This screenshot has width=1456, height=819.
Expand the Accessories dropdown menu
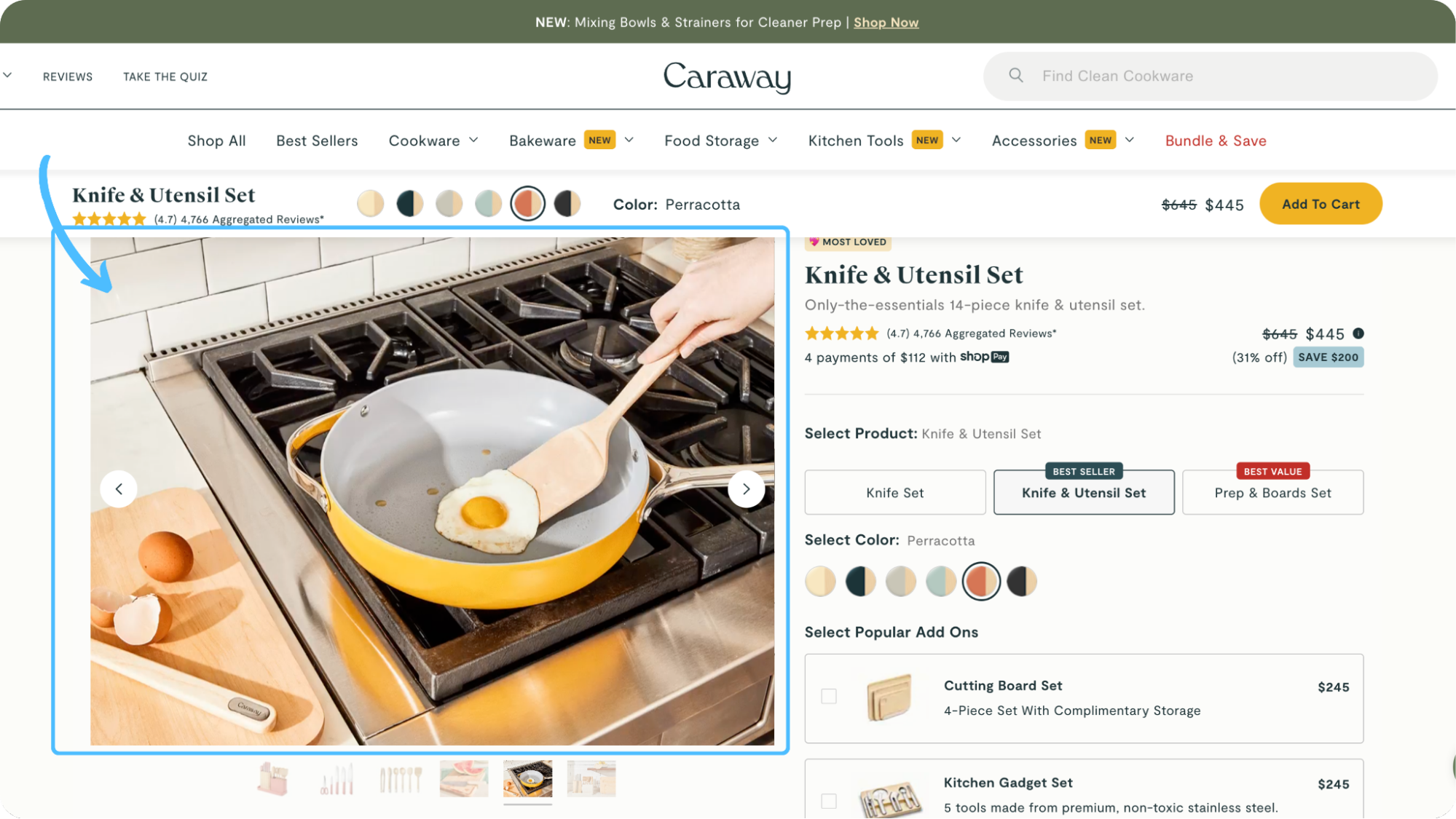[1129, 140]
